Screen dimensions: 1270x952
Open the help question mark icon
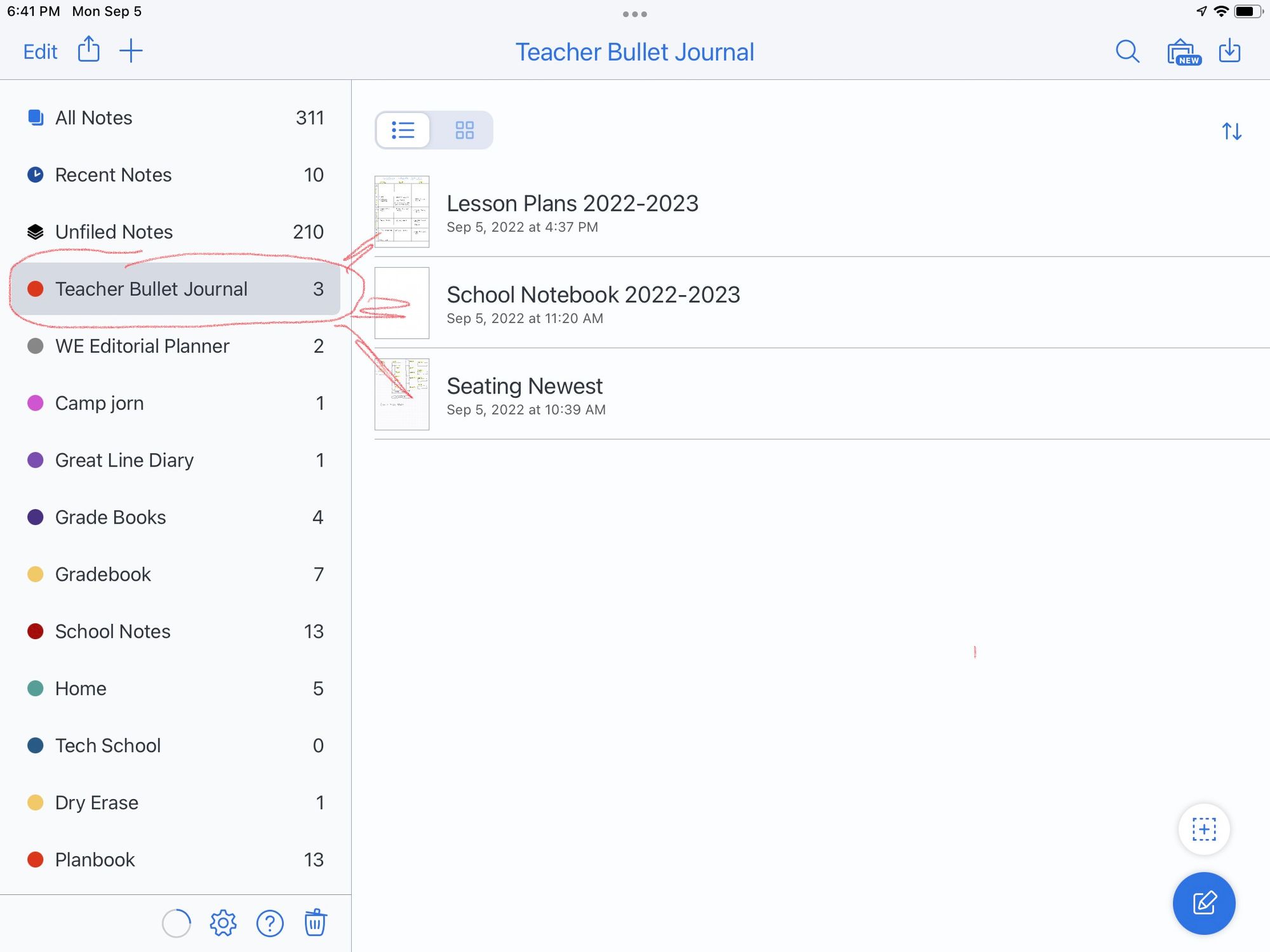pos(270,923)
